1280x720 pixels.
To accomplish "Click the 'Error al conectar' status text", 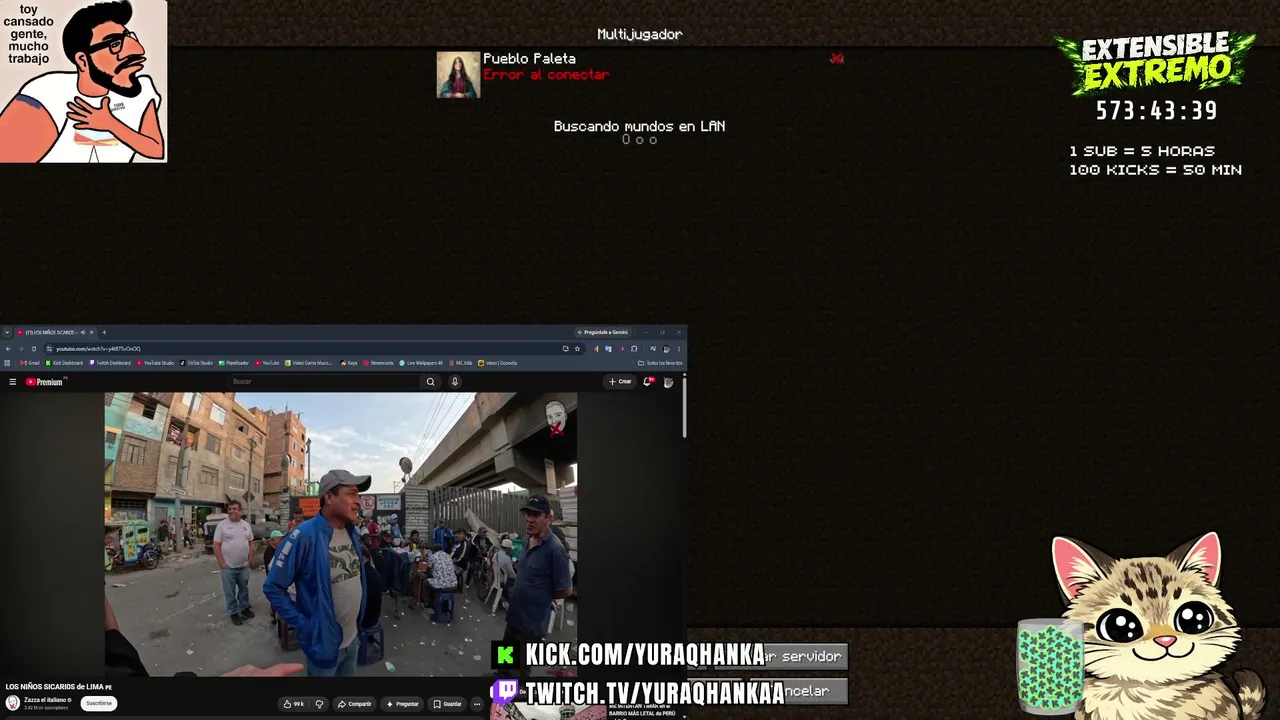I will pos(546,75).
